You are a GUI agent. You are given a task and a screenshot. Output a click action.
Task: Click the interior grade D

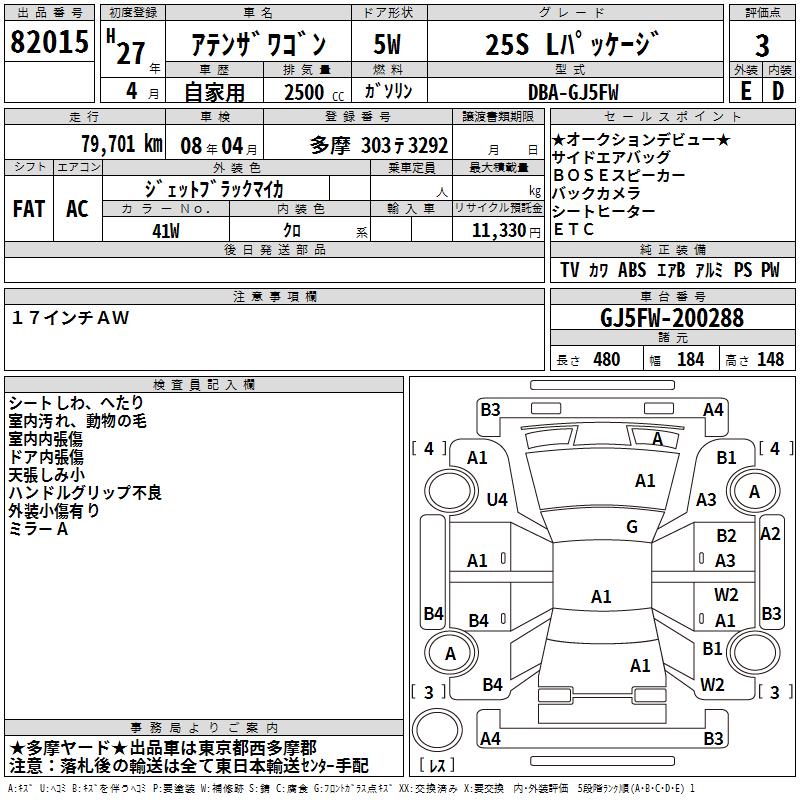click(x=778, y=91)
